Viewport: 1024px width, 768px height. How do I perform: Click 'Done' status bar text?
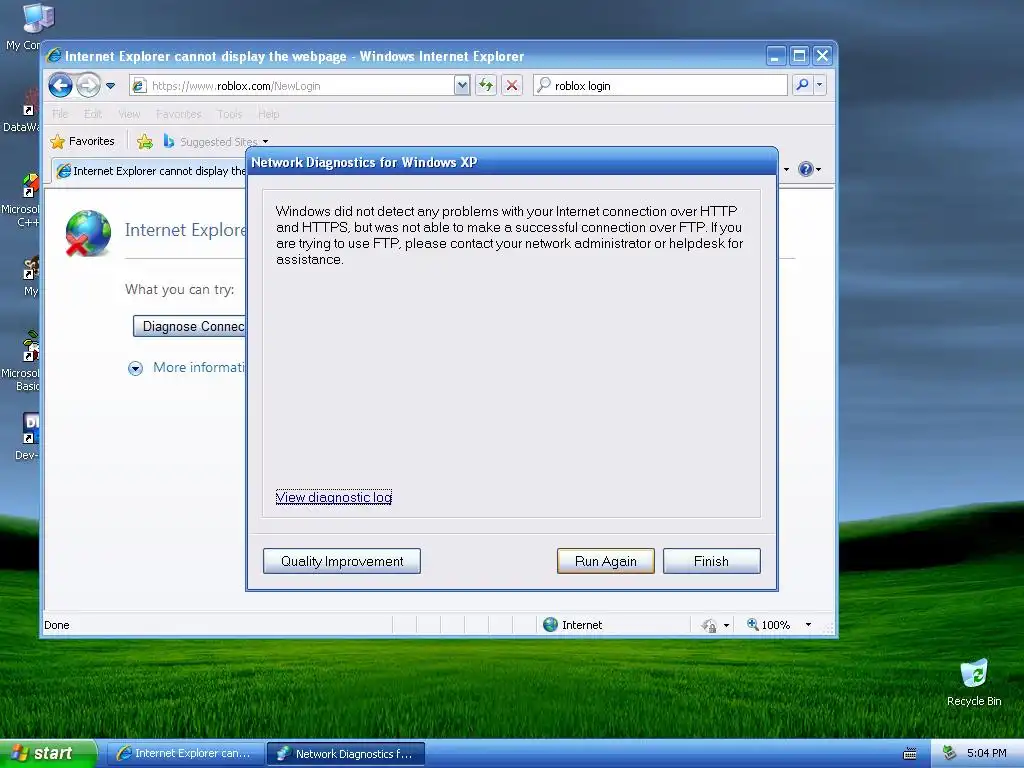pyautogui.click(x=57, y=625)
